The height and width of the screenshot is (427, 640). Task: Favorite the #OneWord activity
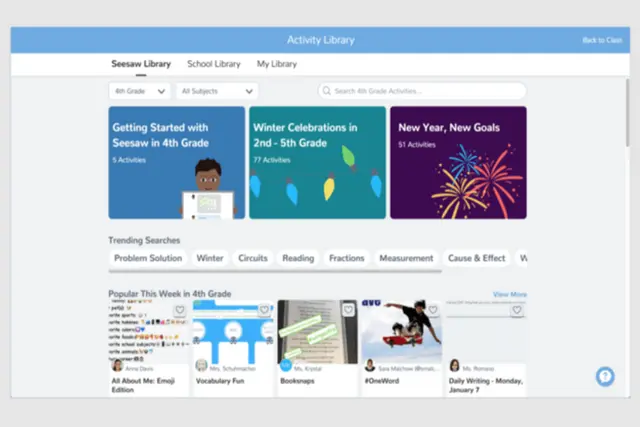pyautogui.click(x=433, y=310)
